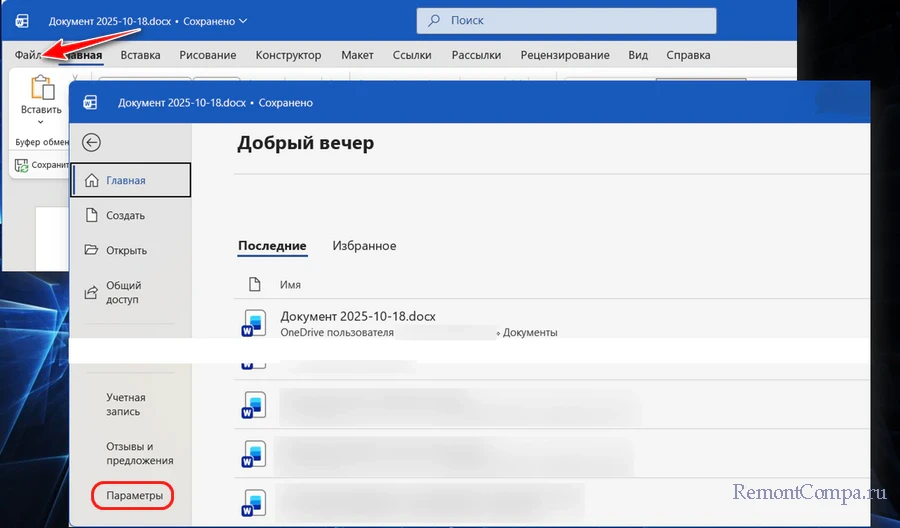Viewport: 900px width, 528px height.
Task: Select Создать in the sidebar
Action: click(x=125, y=215)
